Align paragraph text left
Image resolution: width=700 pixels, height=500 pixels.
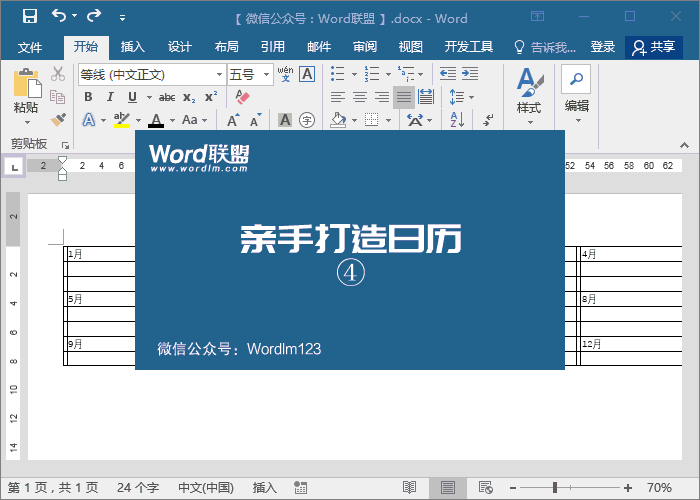pyautogui.click(x=338, y=97)
